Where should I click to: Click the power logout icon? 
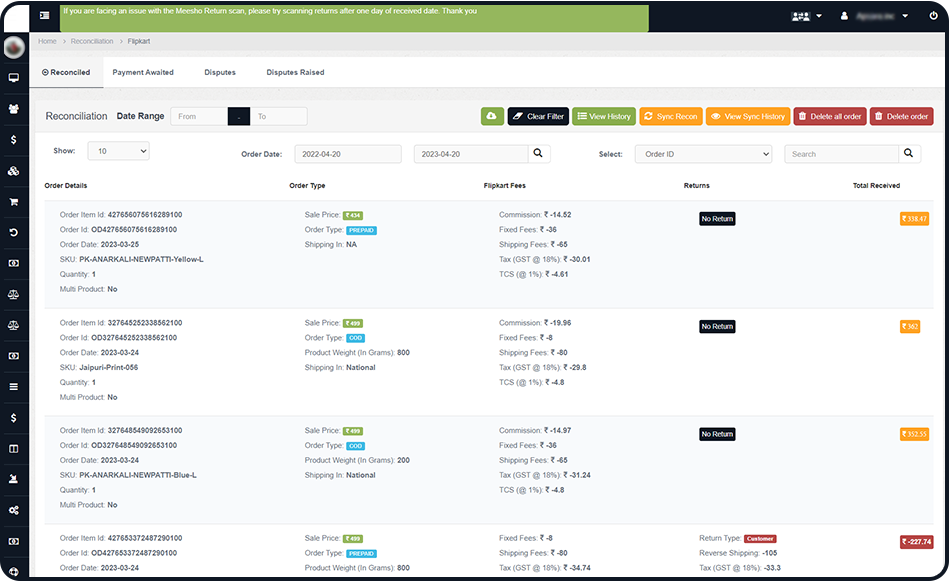pos(933,16)
